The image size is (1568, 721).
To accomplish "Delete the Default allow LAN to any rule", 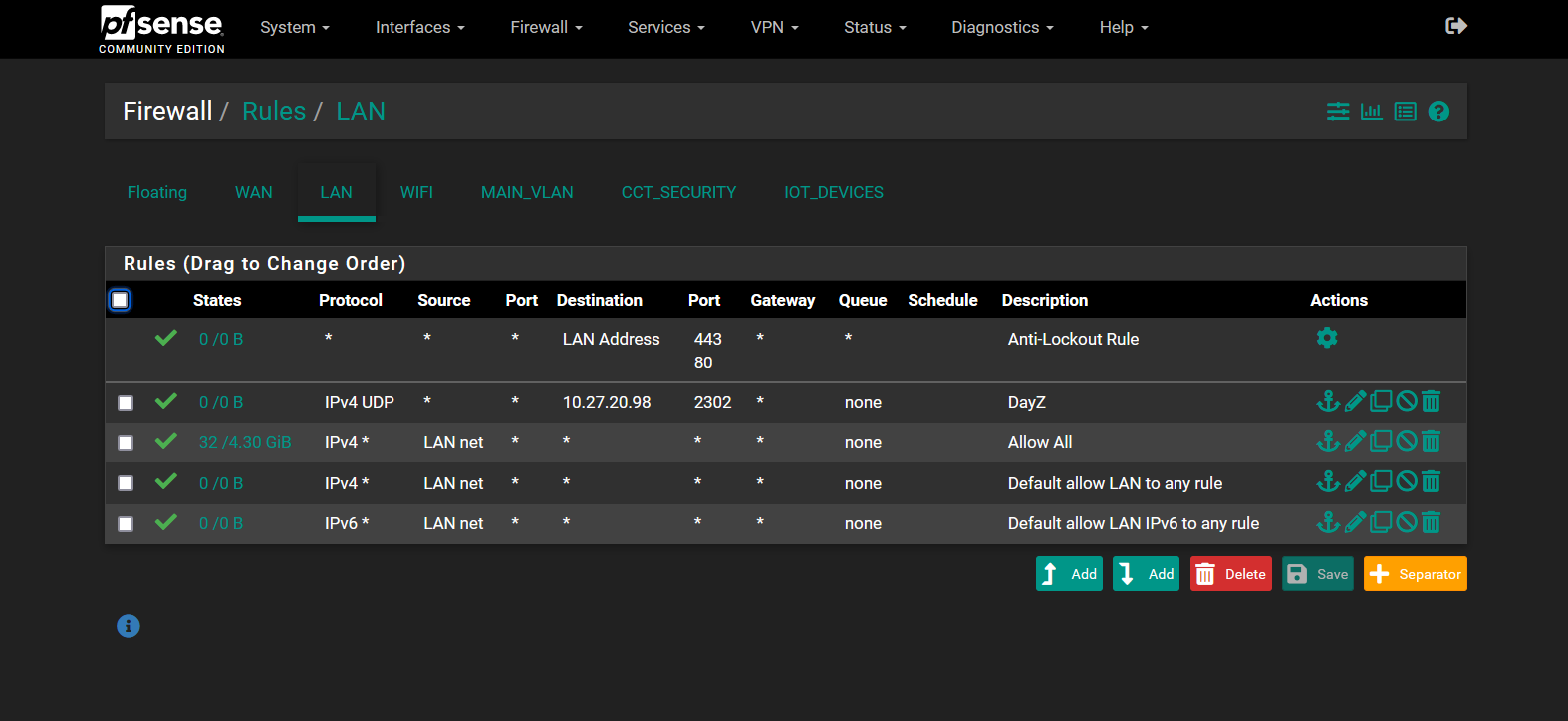I will tap(1431, 482).
